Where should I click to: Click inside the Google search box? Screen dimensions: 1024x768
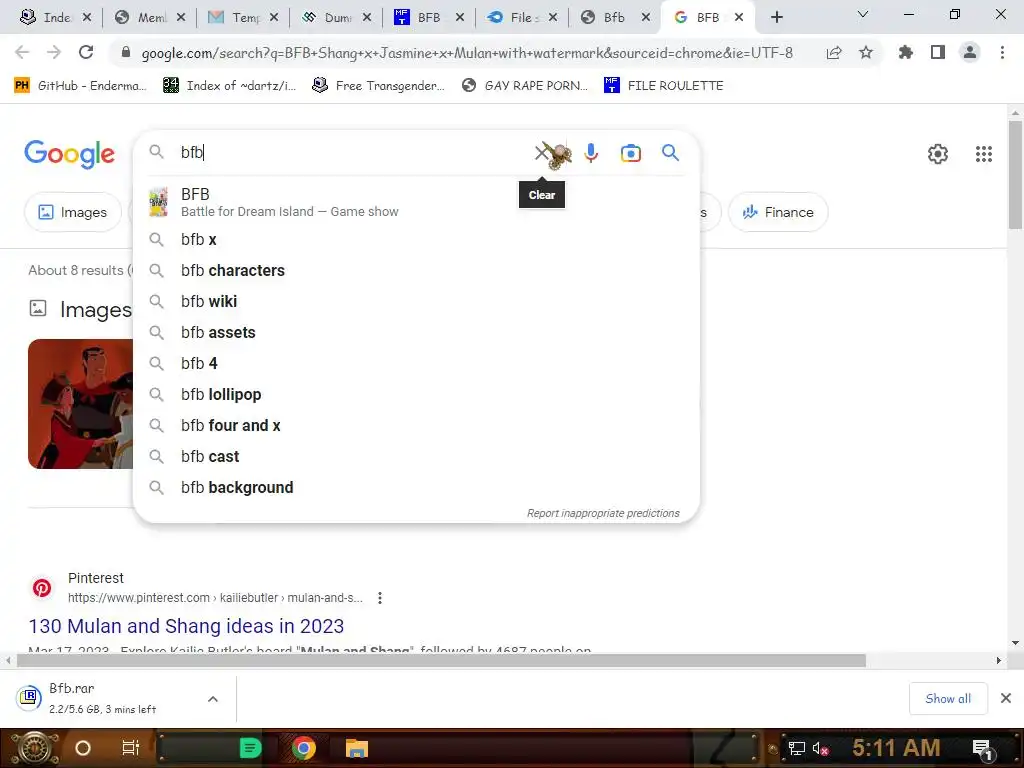pos(353,153)
